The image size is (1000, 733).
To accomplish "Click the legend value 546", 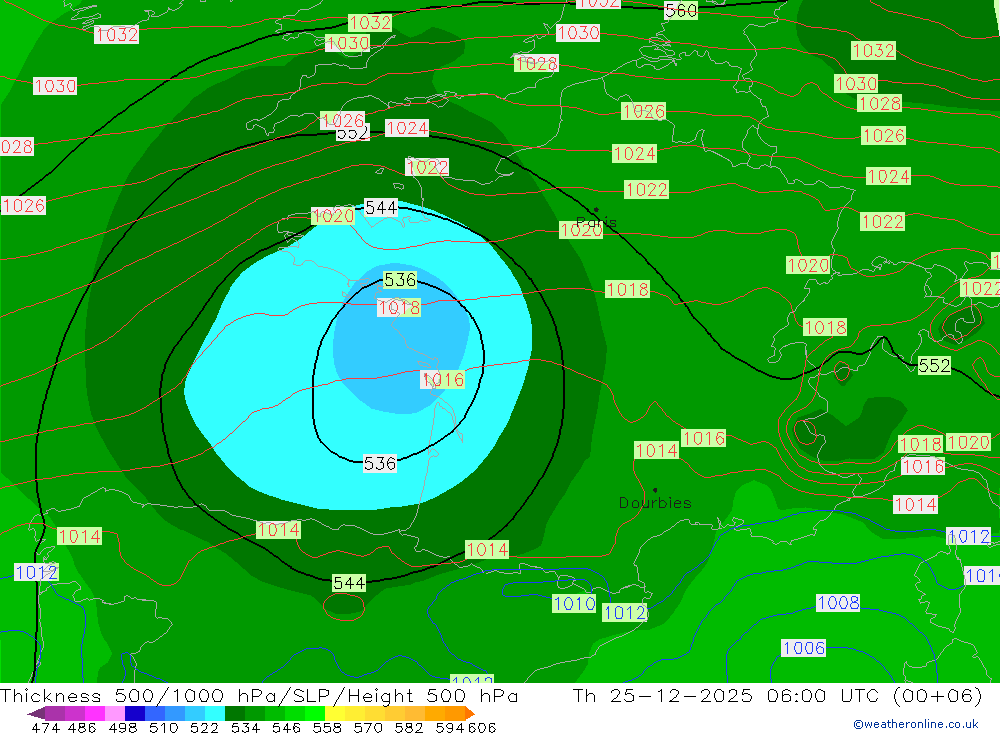I will tap(286, 727).
